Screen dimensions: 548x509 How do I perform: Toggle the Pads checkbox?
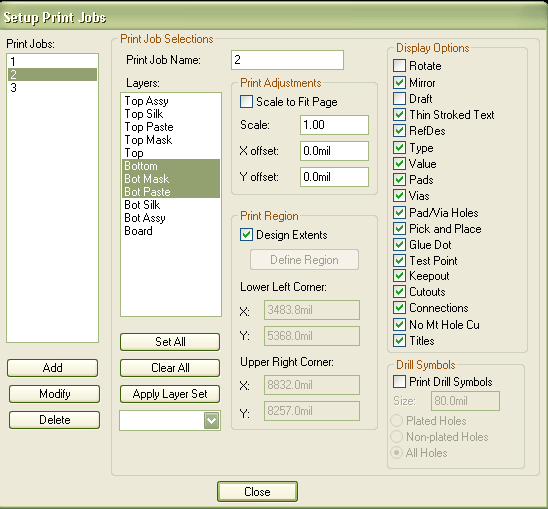click(x=399, y=180)
